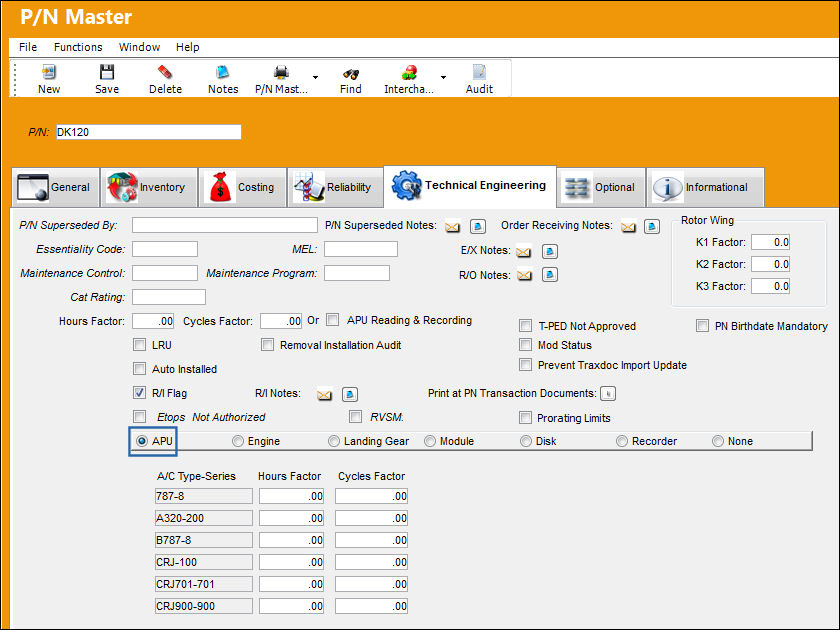Select the Technical Engineering tab
Screen dimensions: 840x630
(x=470, y=186)
